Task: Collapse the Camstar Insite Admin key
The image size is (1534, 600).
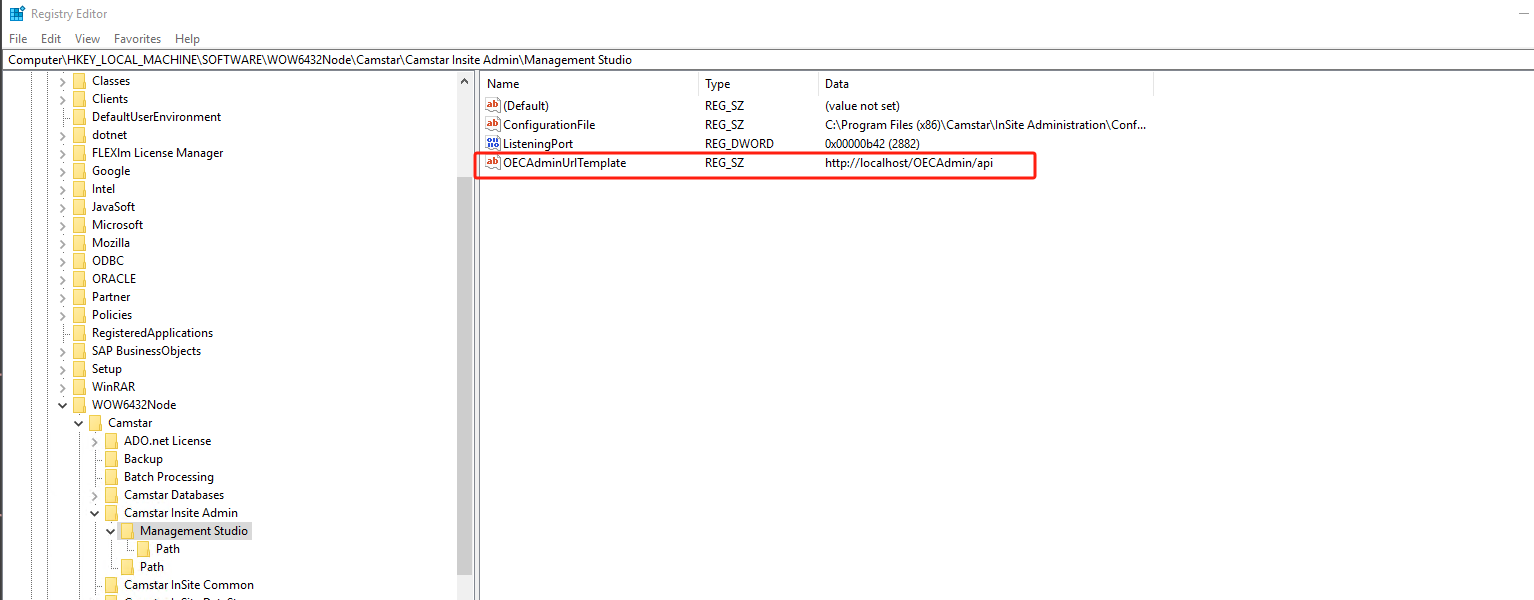Action: [x=95, y=513]
